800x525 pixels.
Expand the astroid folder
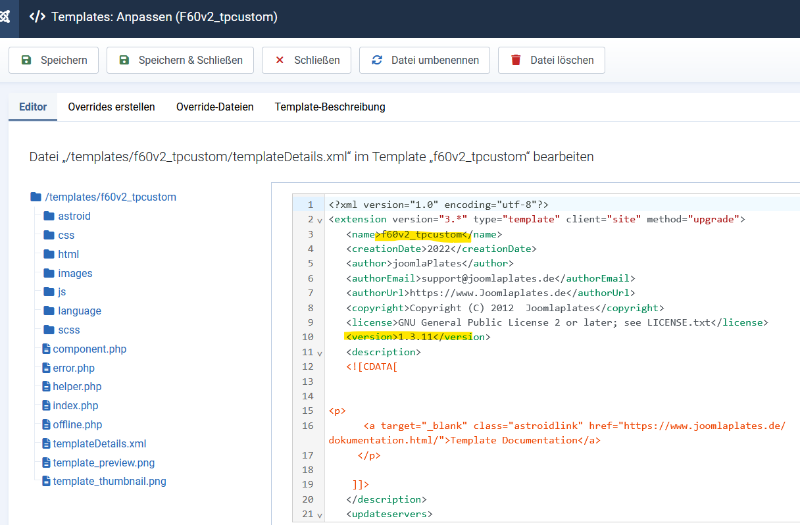tap(74, 216)
